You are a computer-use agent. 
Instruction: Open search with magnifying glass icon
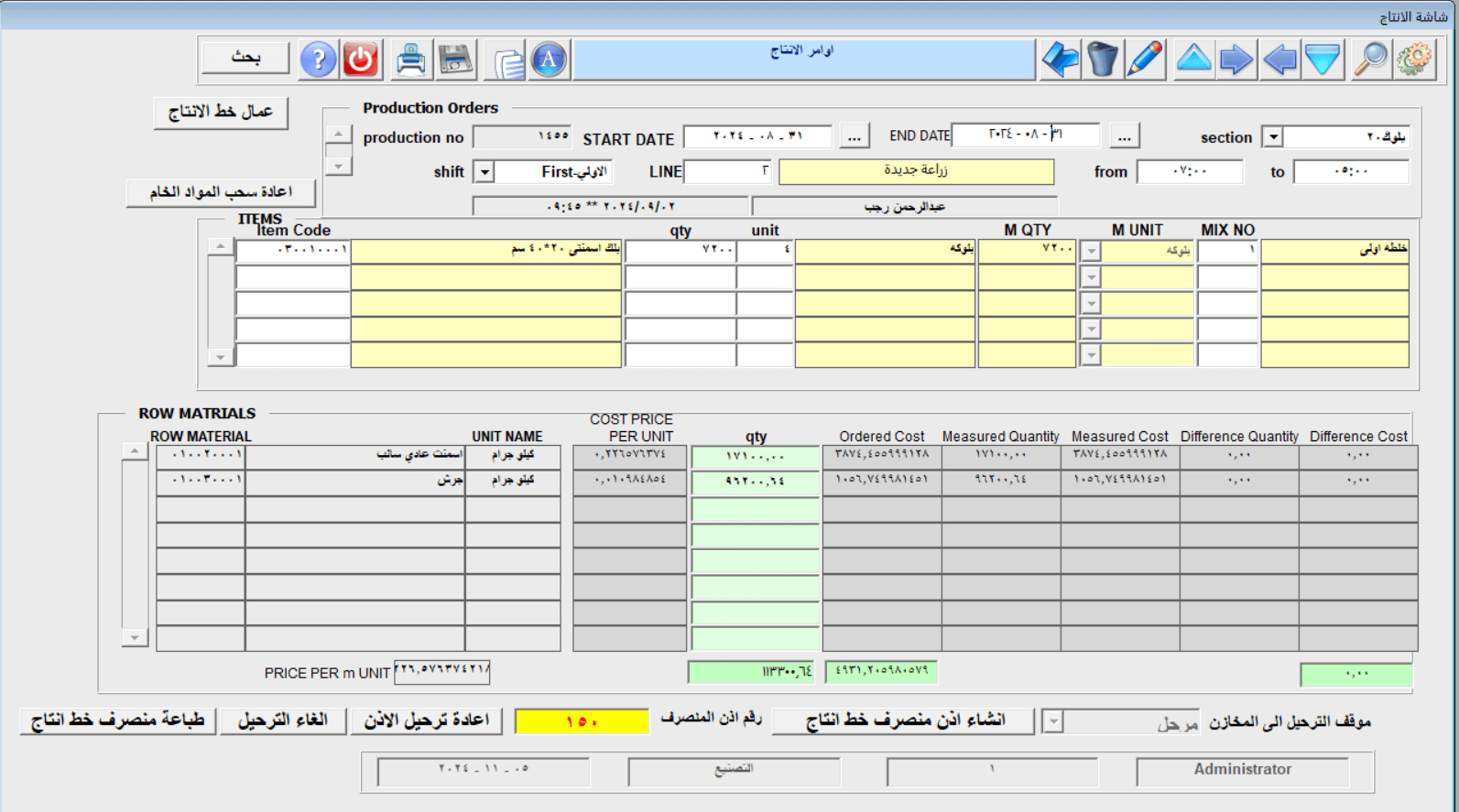[1371, 60]
